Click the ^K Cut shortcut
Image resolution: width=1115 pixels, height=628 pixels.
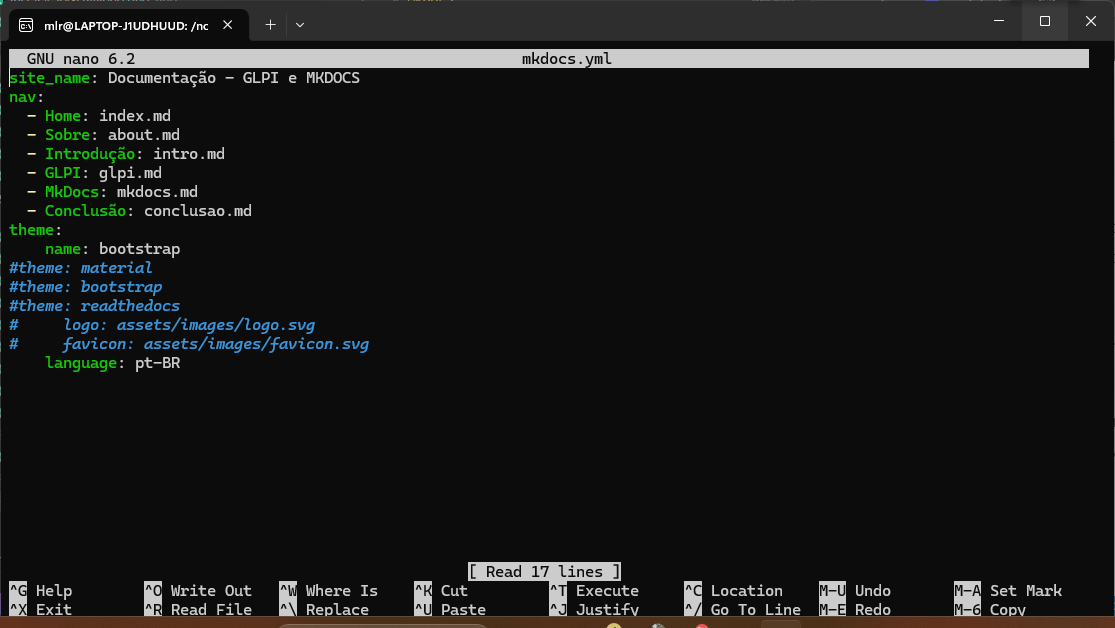(x=441, y=591)
